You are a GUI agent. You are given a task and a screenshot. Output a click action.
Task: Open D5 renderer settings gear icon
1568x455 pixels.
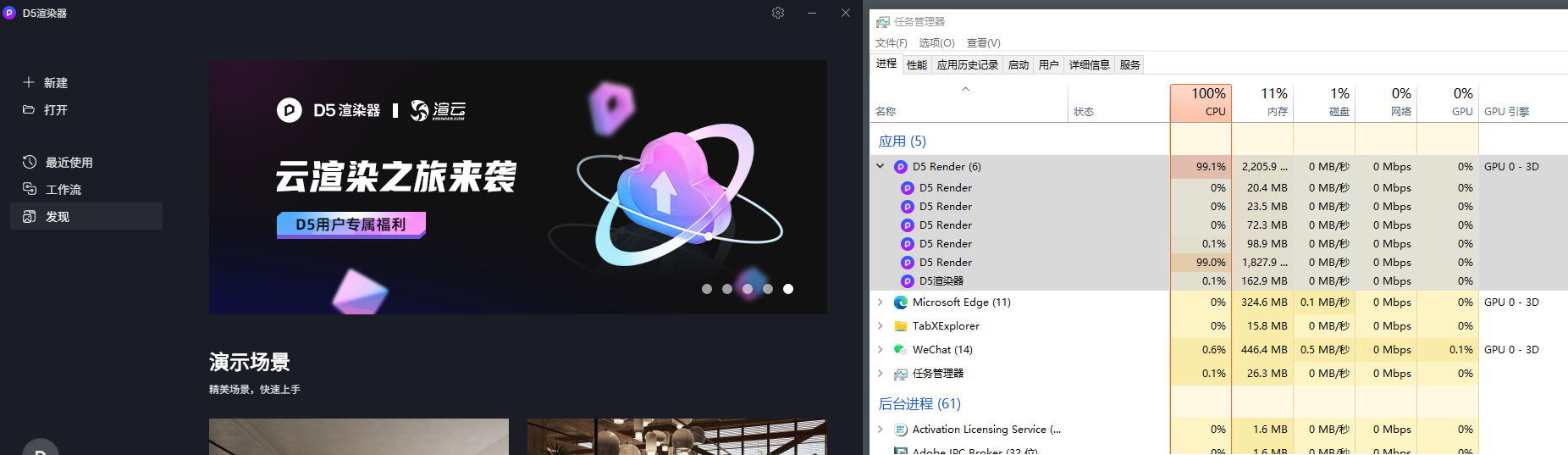point(778,13)
